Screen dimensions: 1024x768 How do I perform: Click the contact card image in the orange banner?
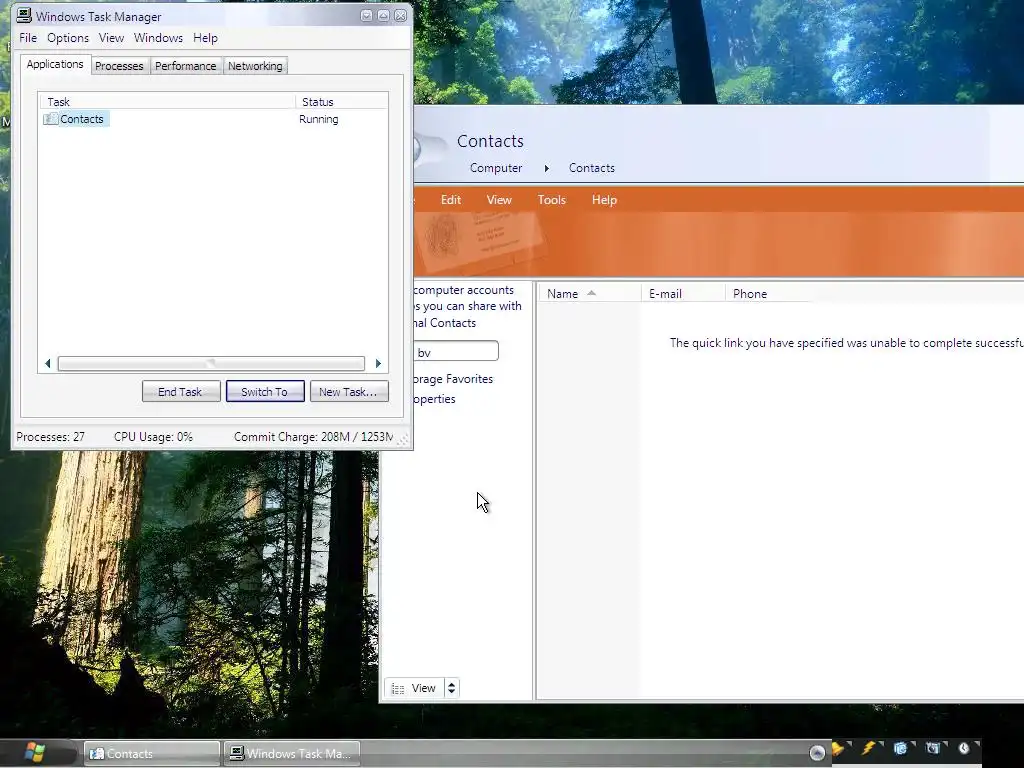tap(481, 240)
